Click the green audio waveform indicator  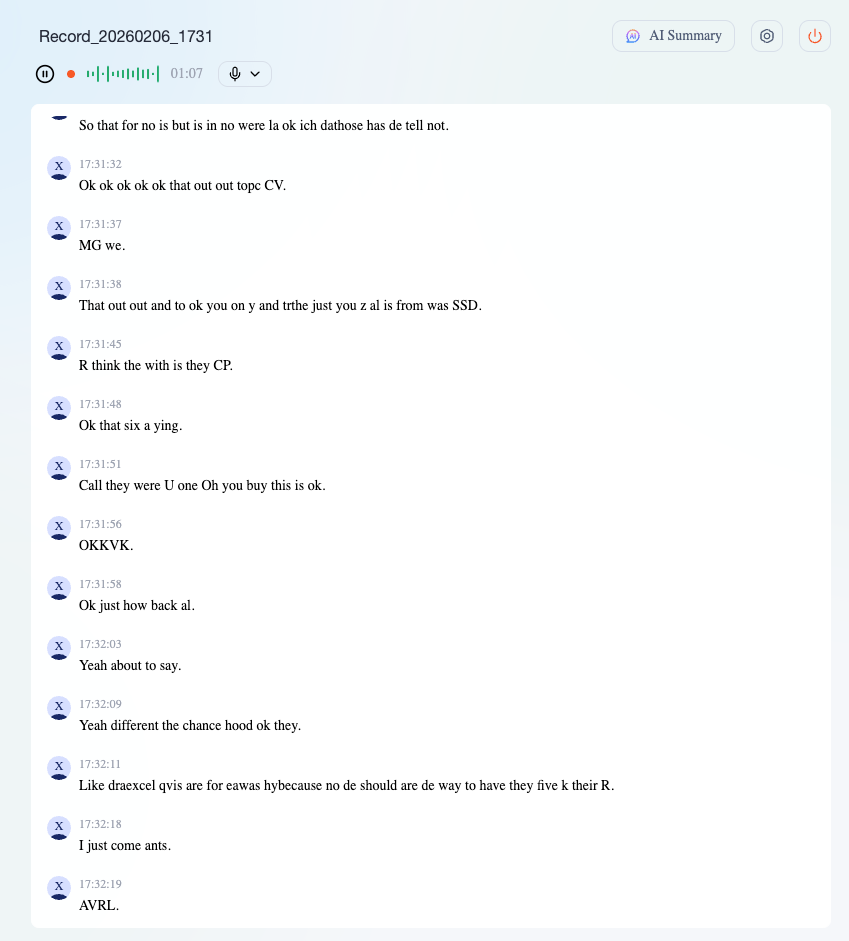(x=122, y=74)
